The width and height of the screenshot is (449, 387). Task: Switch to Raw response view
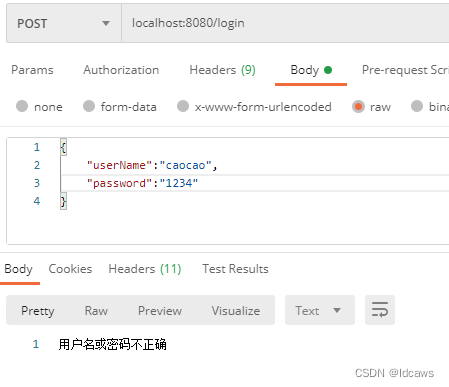click(x=96, y=311)
